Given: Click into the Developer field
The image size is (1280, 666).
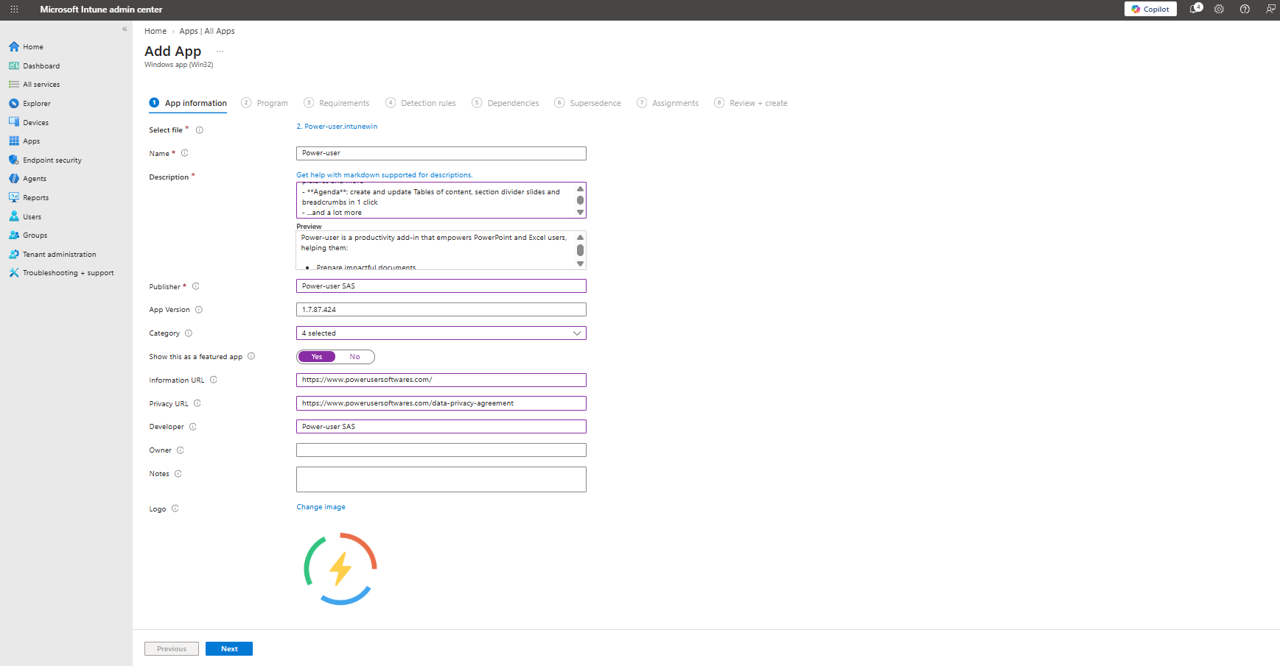Looking at the screenshot, I should click(441, 426).
